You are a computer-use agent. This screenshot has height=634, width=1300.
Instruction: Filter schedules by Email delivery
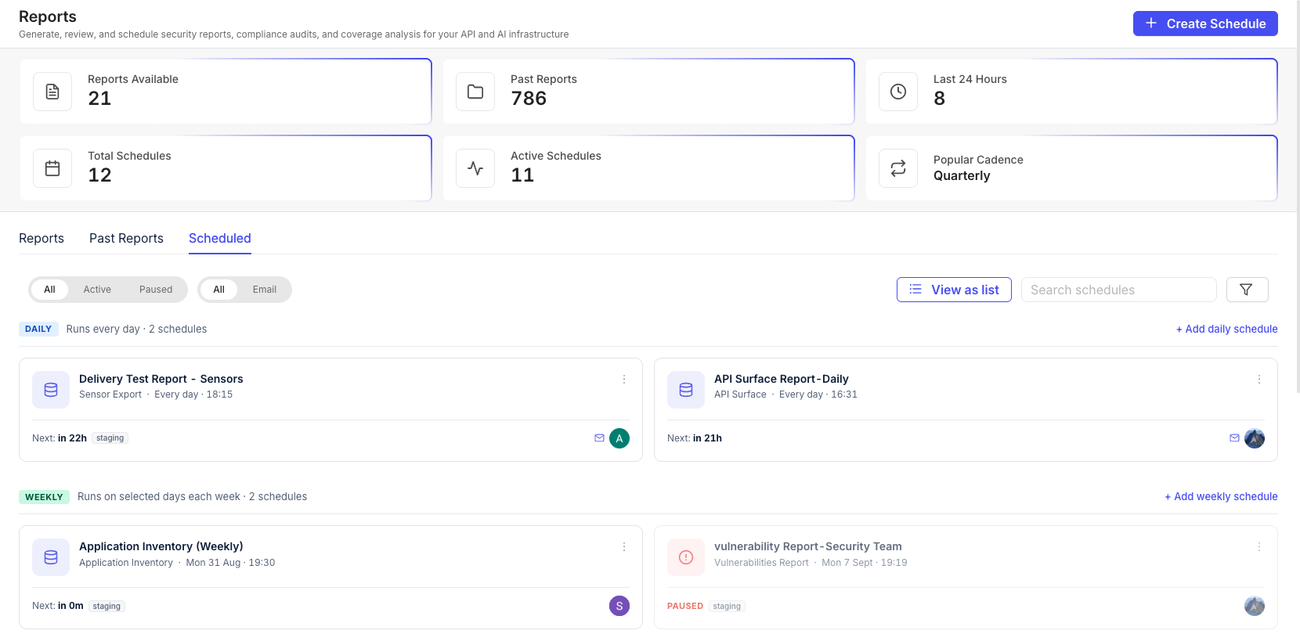[x=264, y=289]
